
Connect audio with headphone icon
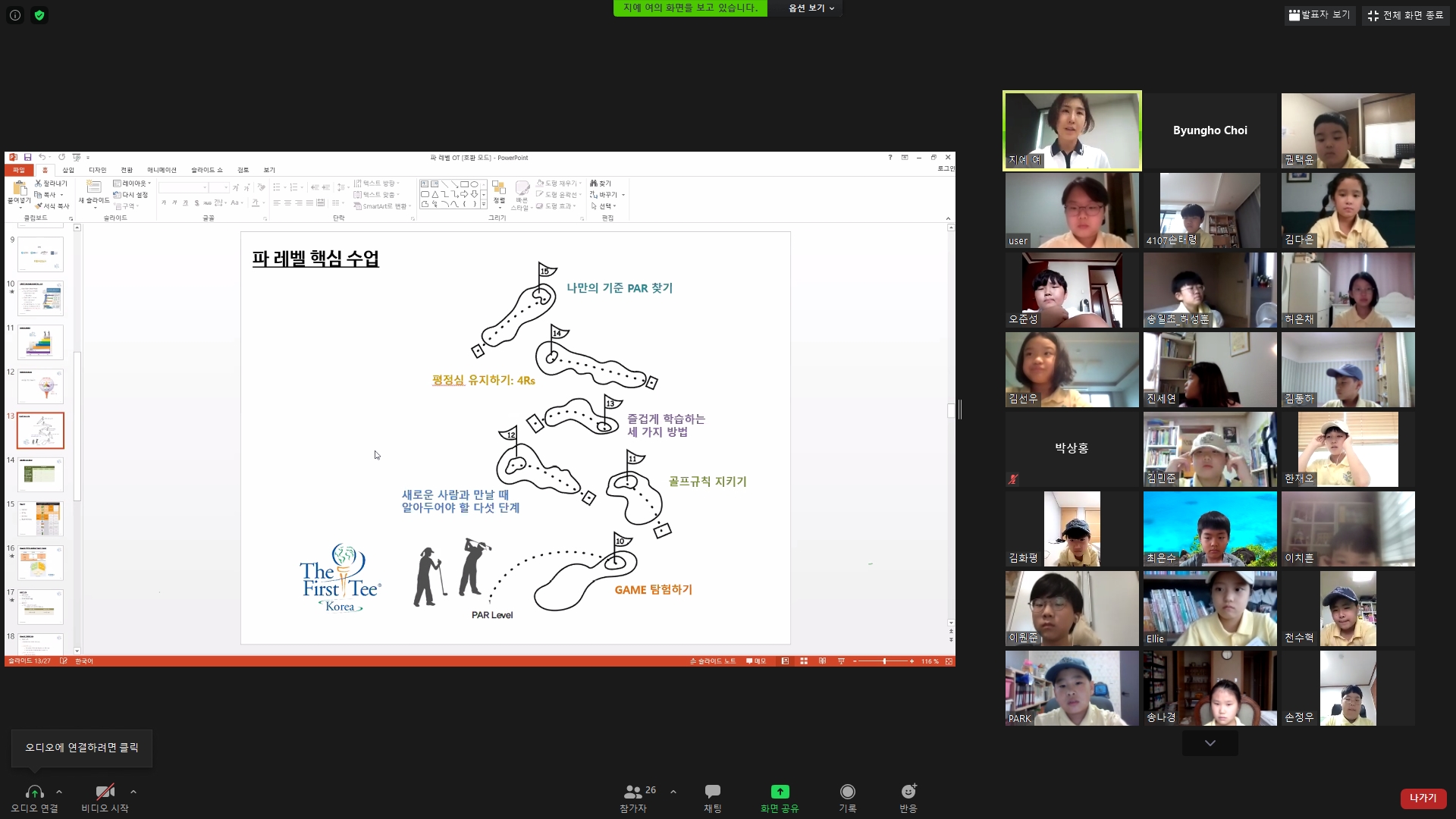(x=34, y=792)
